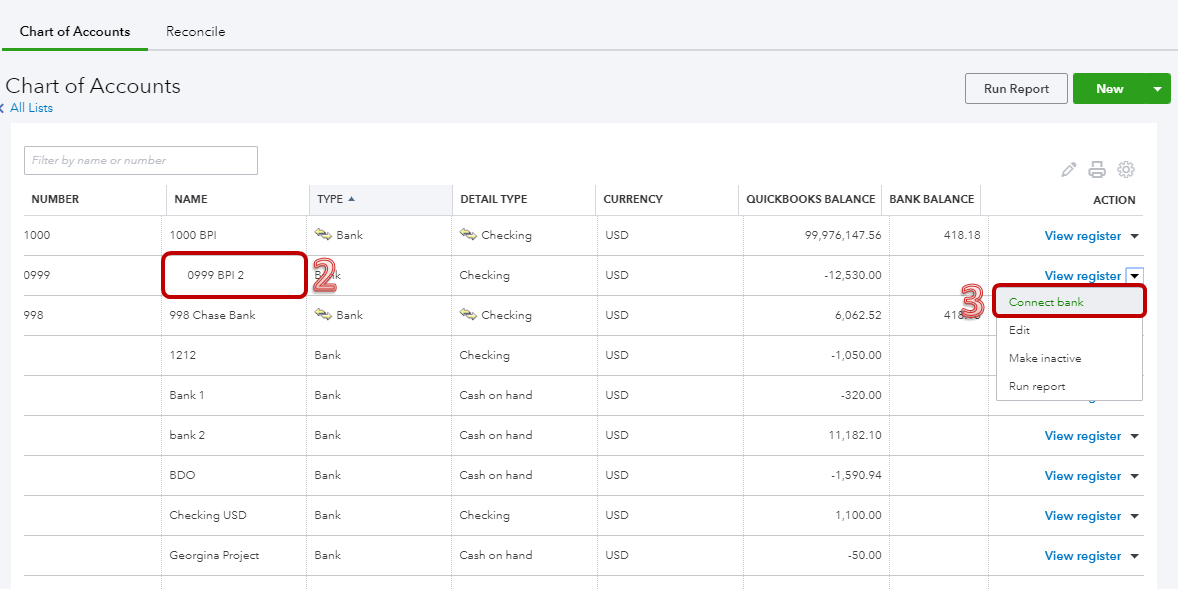This screenshot has height=589, width=1178.
Task: Choose Edit from the action menu
Action: [1069, 330]
